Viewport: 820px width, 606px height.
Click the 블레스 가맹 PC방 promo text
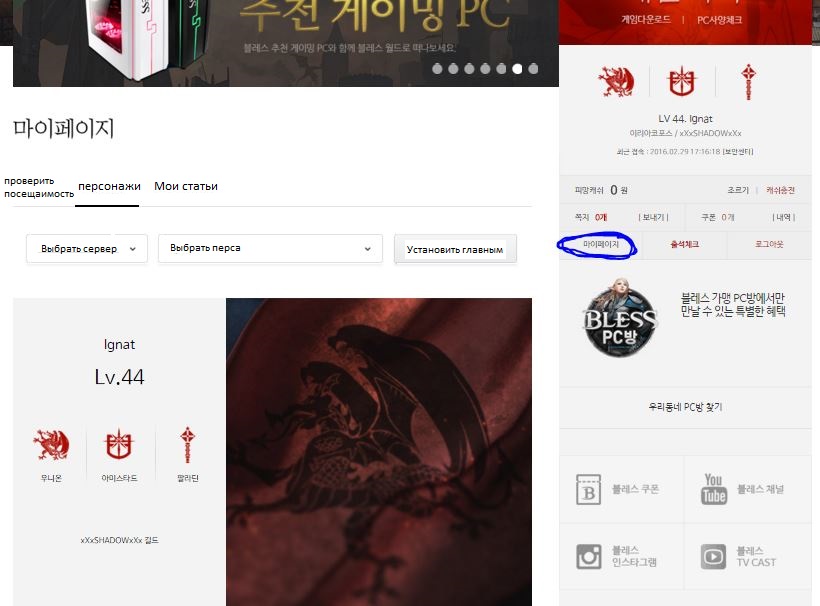(x=733, y=304)
